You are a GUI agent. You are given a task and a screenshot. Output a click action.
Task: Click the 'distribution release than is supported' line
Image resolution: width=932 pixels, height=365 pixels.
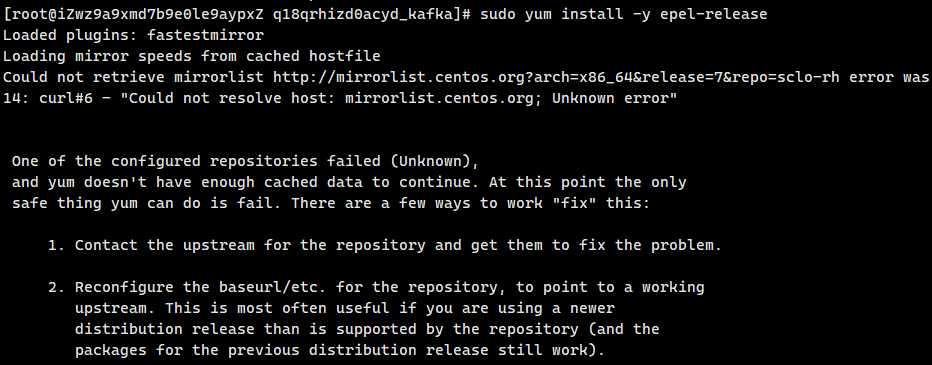point(367,329)
